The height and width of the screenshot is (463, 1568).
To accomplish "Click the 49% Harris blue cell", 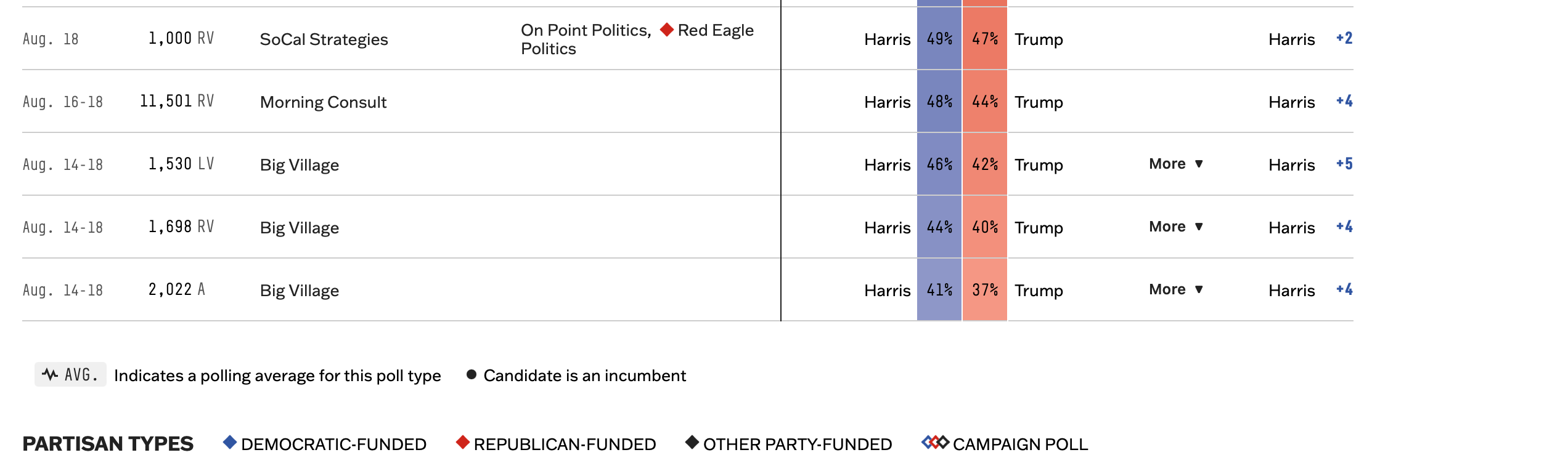I will (x=939, y=39).
